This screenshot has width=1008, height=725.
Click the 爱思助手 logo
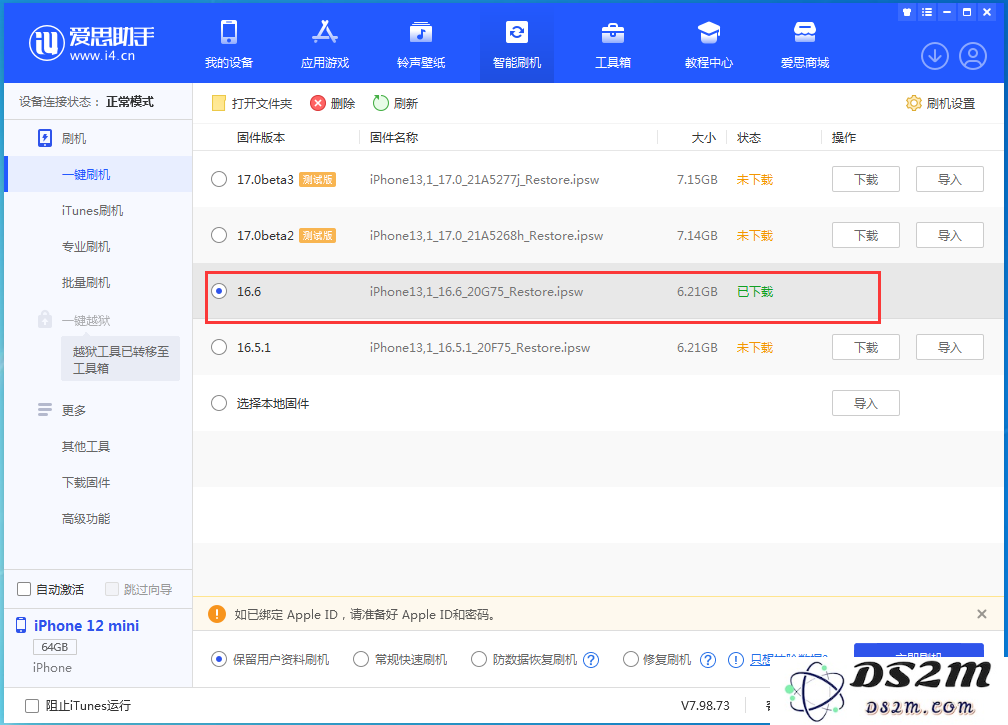(x=91, y=43)
